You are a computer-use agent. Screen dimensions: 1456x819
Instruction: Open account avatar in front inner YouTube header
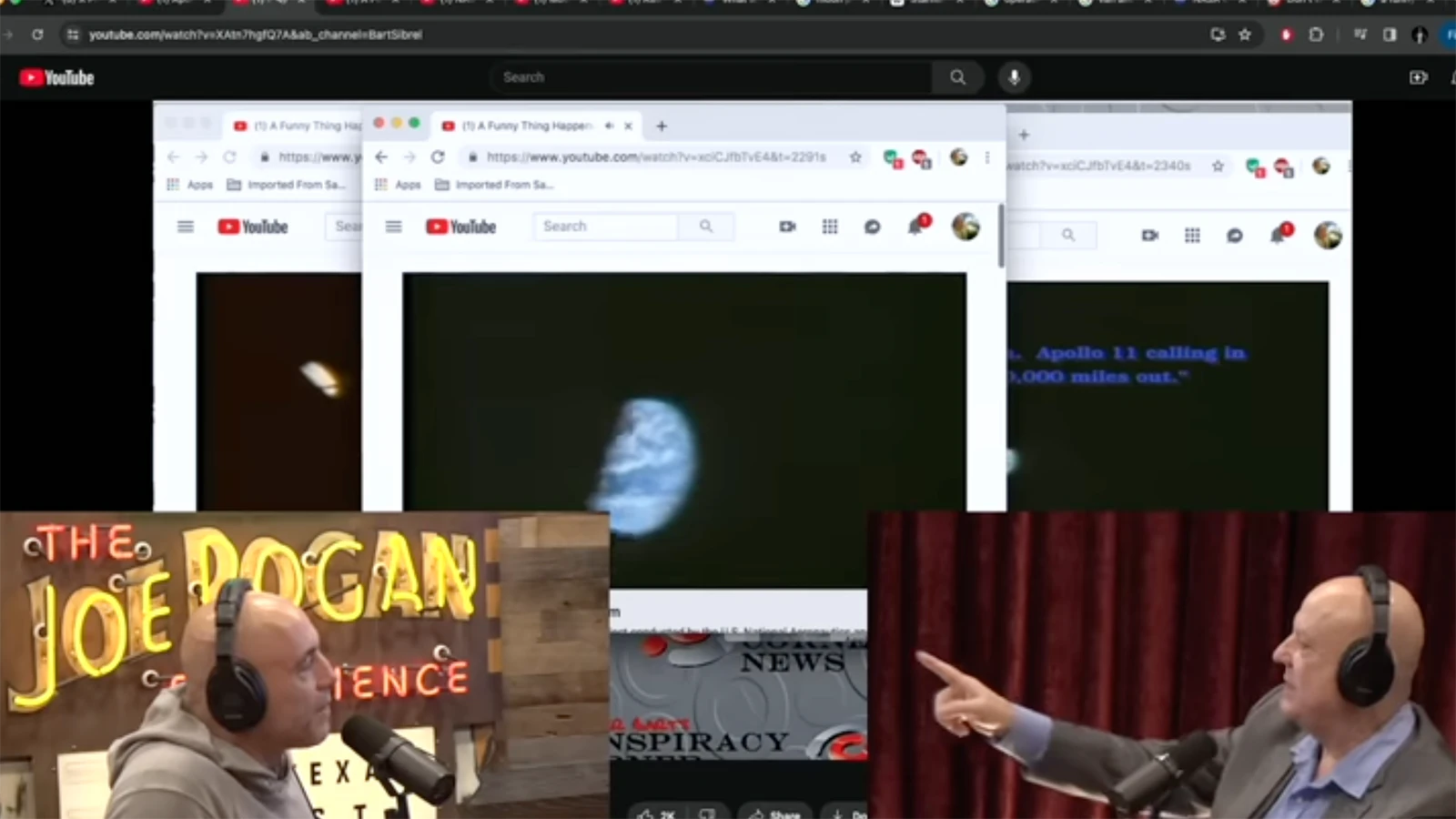point(966,226)
